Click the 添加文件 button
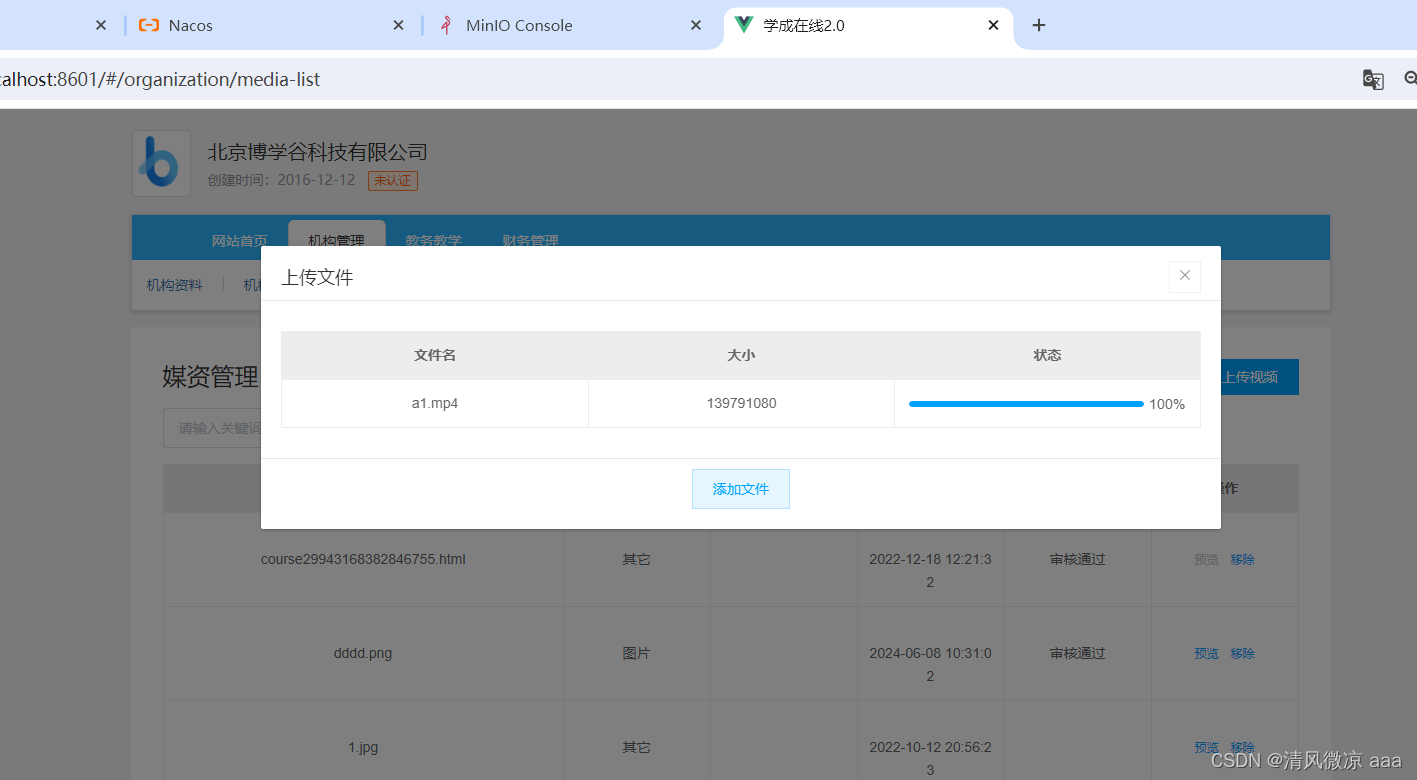Viewport: 1417px width, 780px height. tap(741, 489)
